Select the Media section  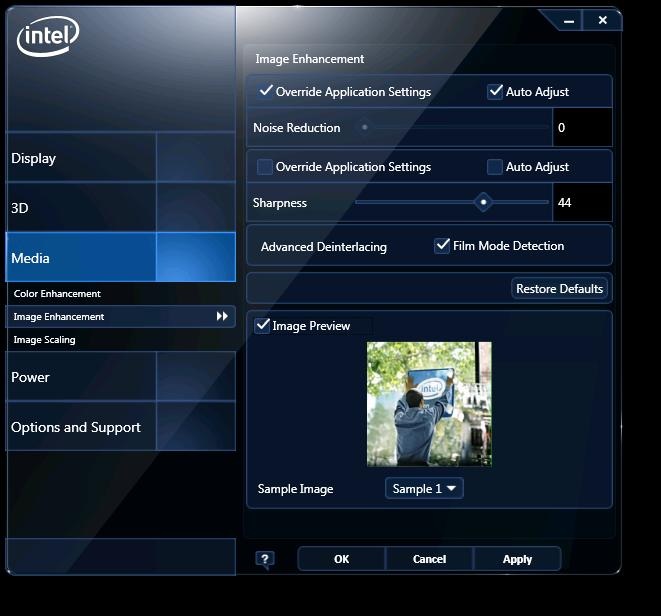121,257
